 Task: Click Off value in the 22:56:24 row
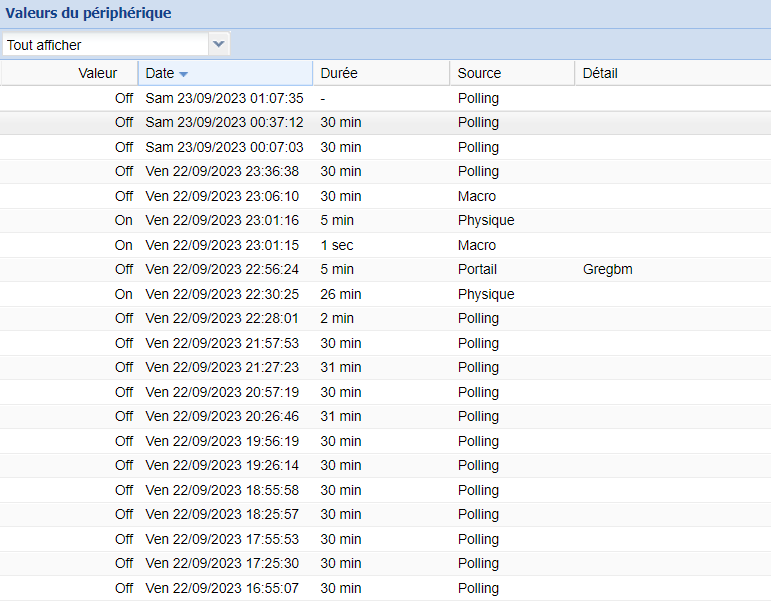click(124, 270)
